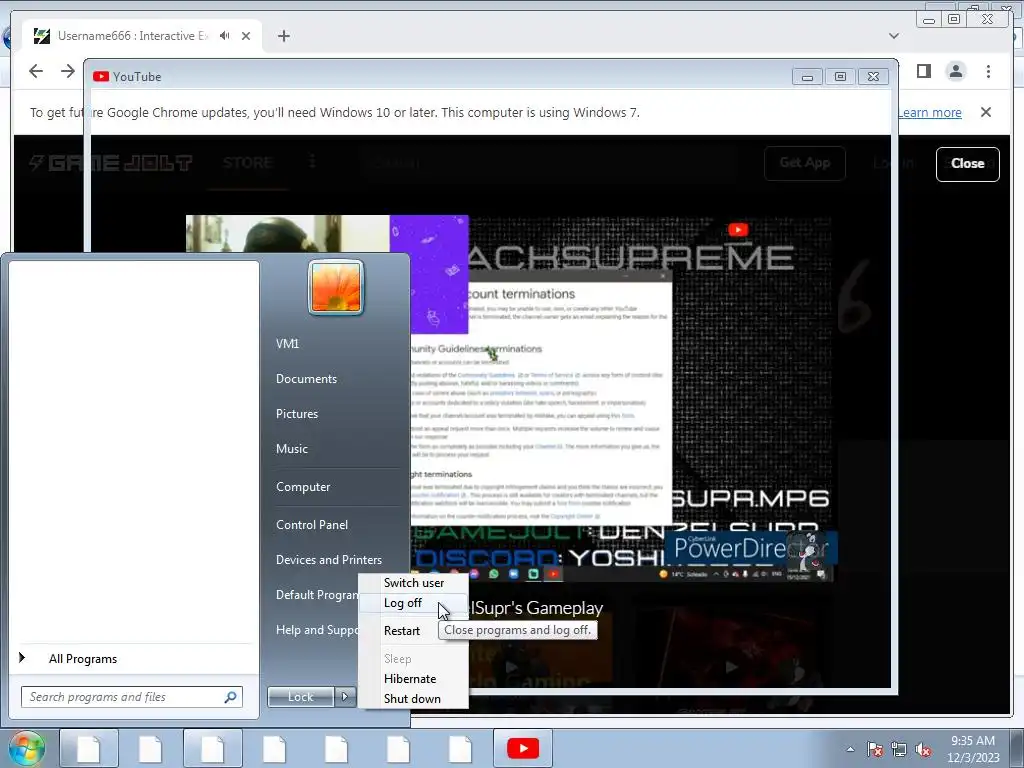Viewport: 1024px width, 768px height.
Task: Open Documents from Start menu
Action: (x=306, y=379)
